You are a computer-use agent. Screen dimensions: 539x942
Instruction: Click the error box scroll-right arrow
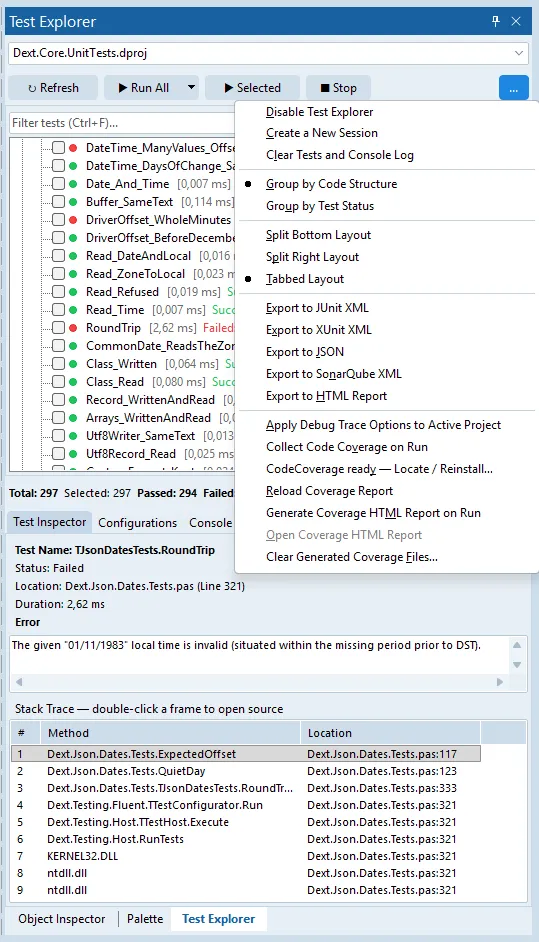click(x=500, y=682)
